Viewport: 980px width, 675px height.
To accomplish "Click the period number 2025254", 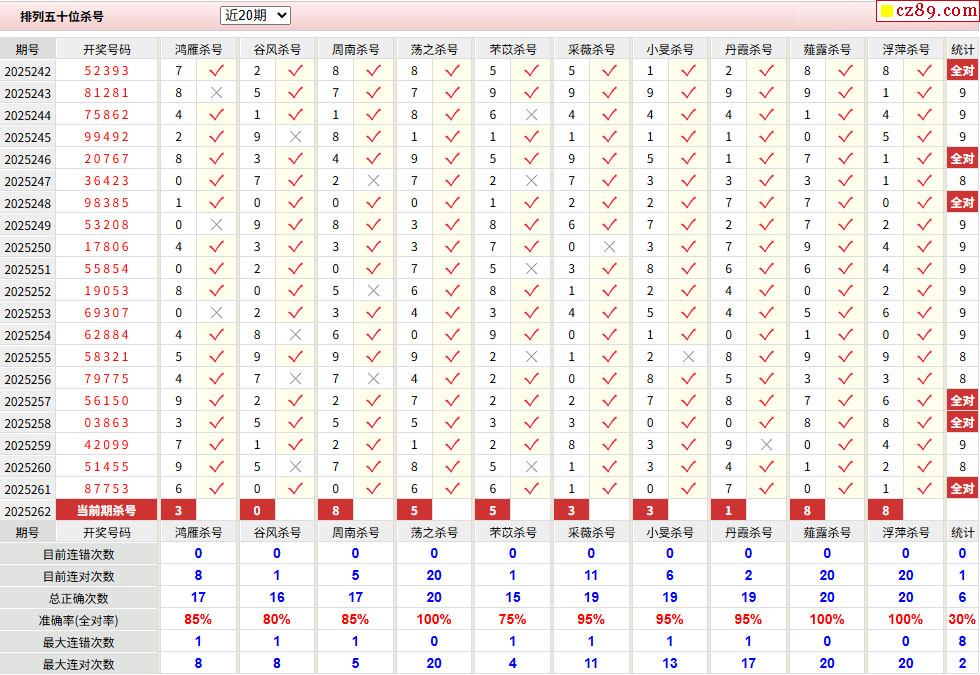I will tap(28, 336).
